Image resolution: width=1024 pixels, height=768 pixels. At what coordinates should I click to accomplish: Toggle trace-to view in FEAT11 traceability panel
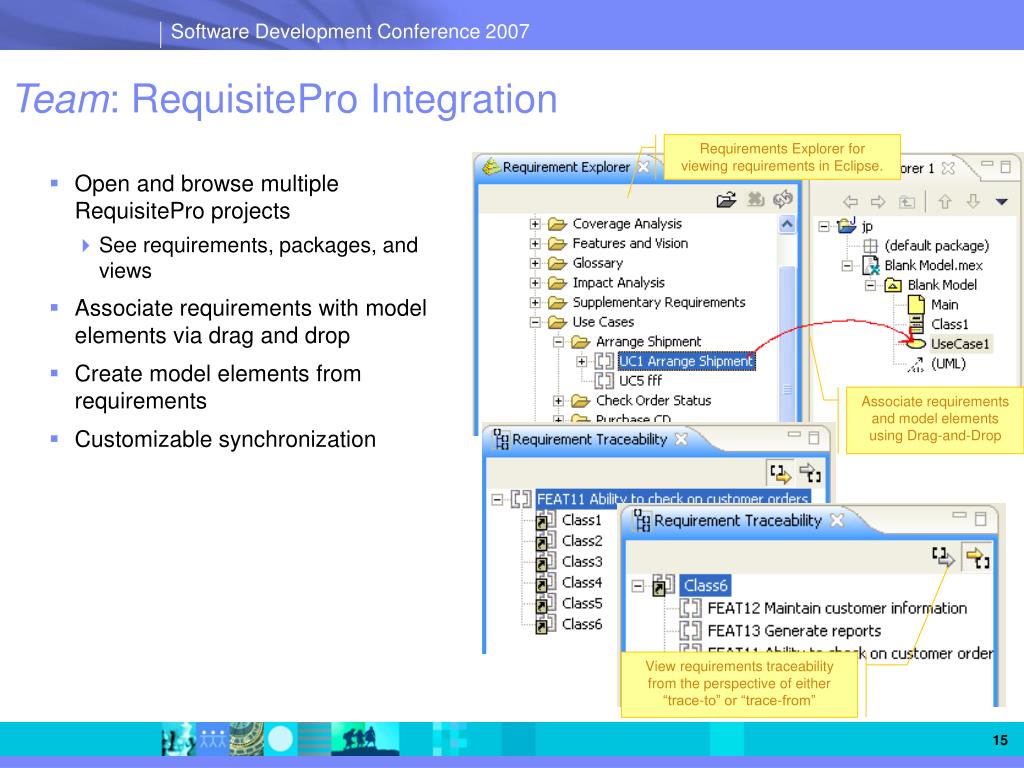pyautogui.click(x=780, y=473)
